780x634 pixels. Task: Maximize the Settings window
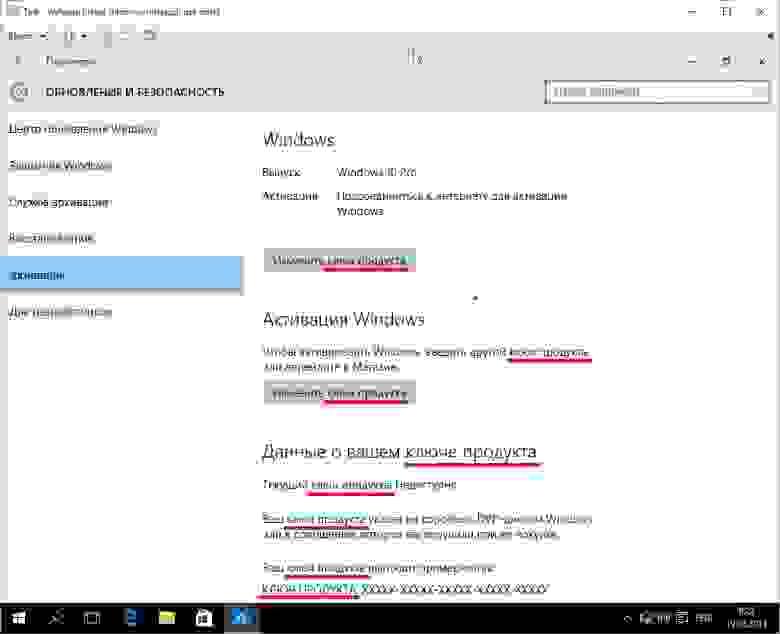(x=726, y=61)
